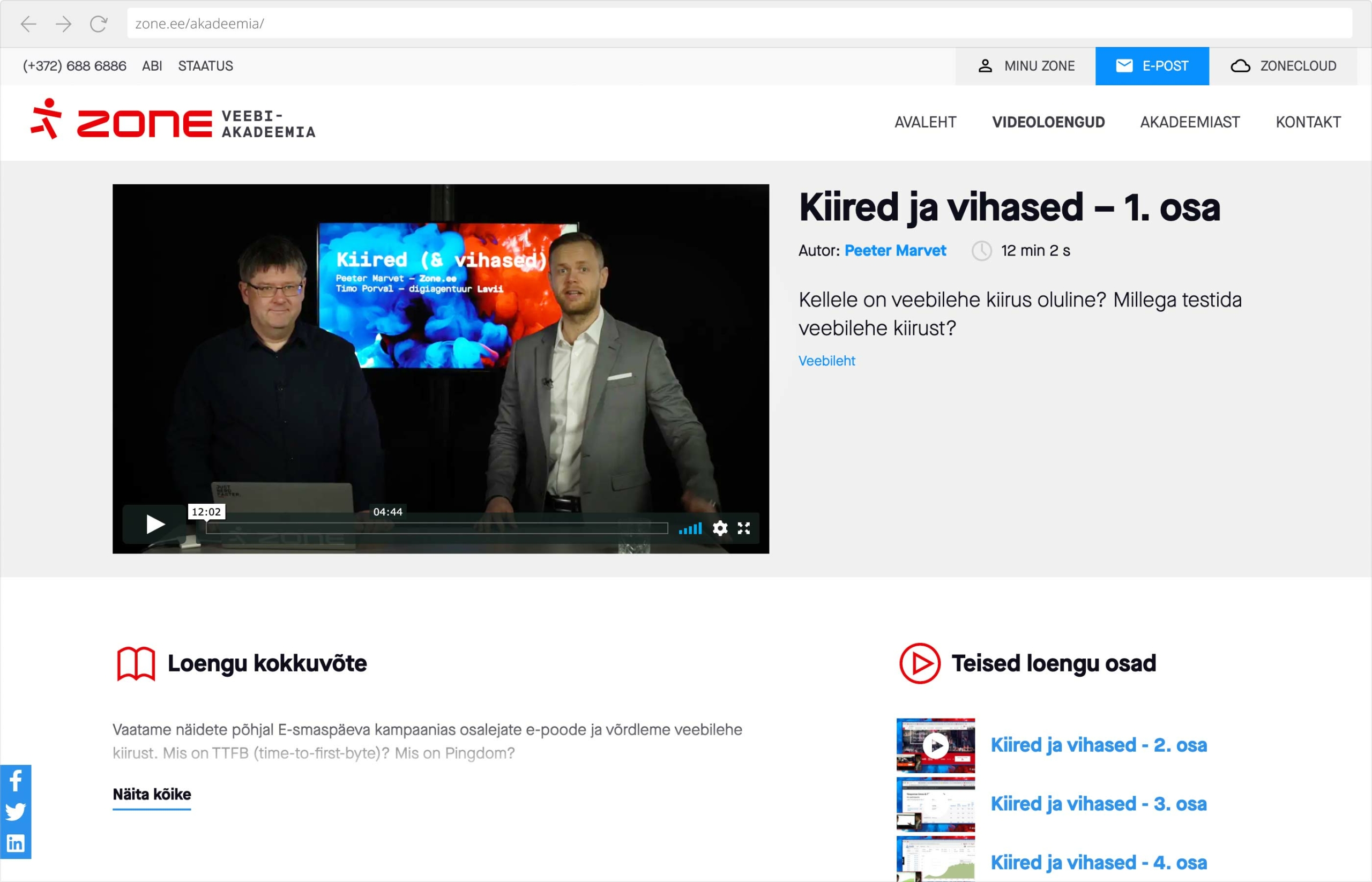Viewport: 1372px width, 882px height.
Task: Go forward with browser forward arrow
Action: (x=64, y=24)
